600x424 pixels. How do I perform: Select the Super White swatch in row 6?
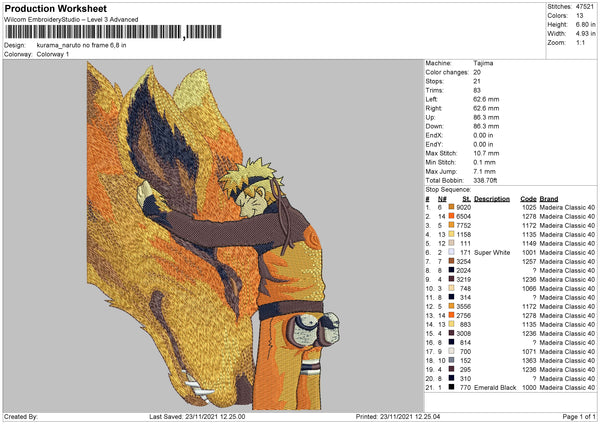[452, 252]
